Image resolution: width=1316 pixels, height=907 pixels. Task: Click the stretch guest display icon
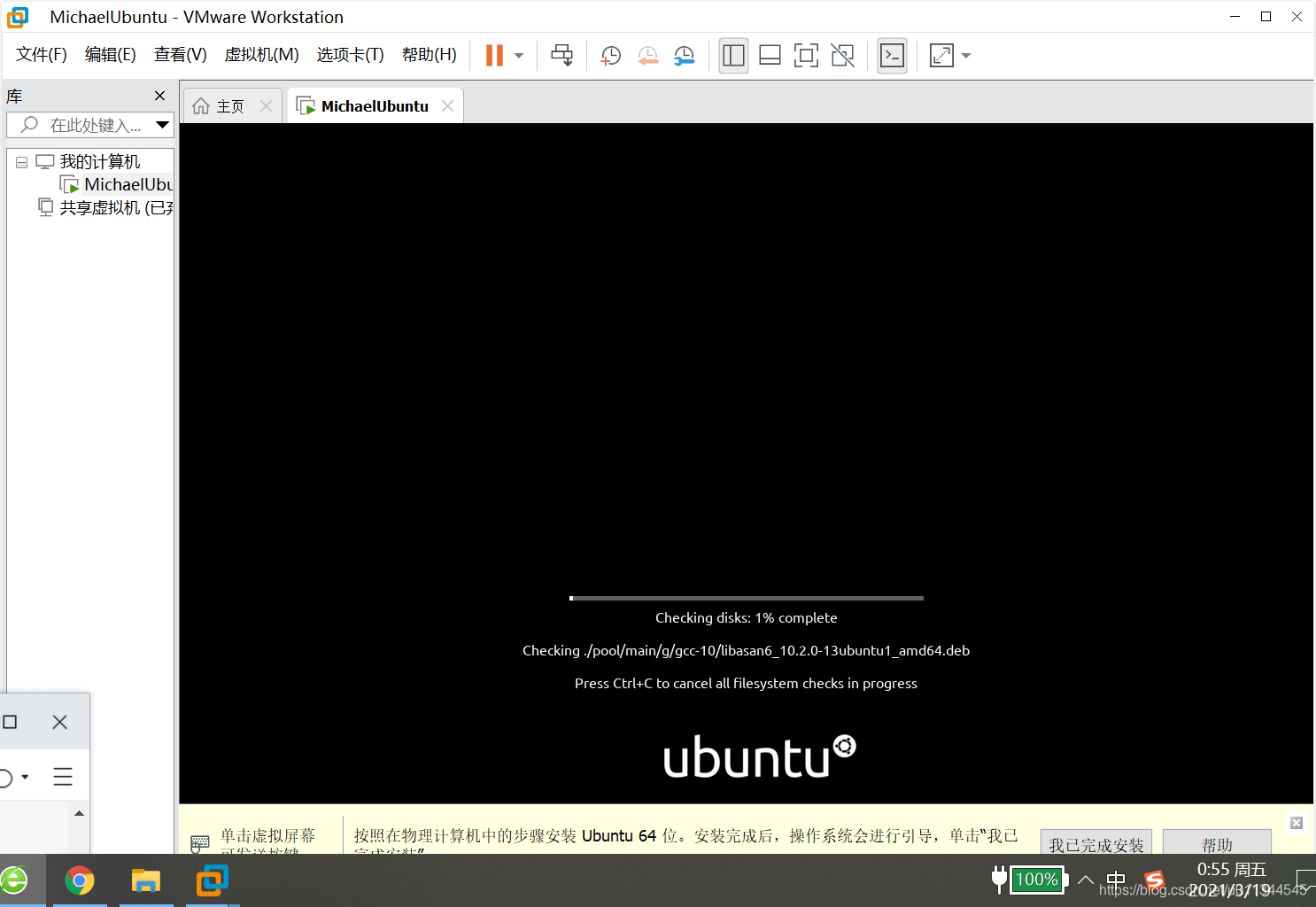tap(941, 56)
